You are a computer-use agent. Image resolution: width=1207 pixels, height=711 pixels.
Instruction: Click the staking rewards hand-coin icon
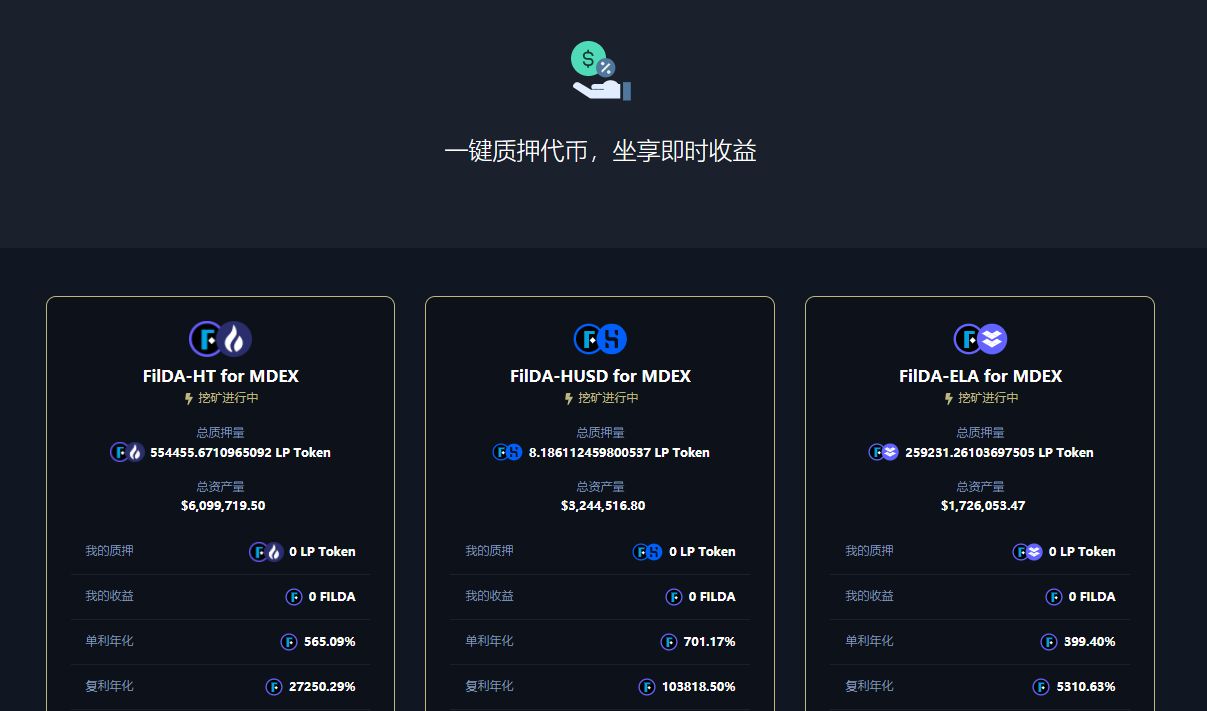pos(601,70)
